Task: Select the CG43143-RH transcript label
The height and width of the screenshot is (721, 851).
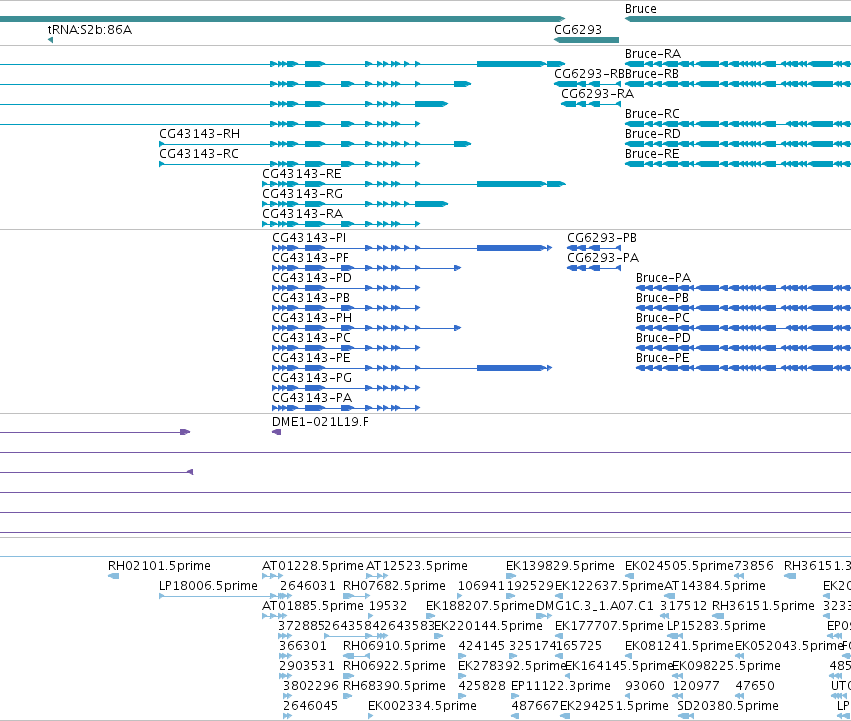Action: pyautogui.click(x=200, y=134)
